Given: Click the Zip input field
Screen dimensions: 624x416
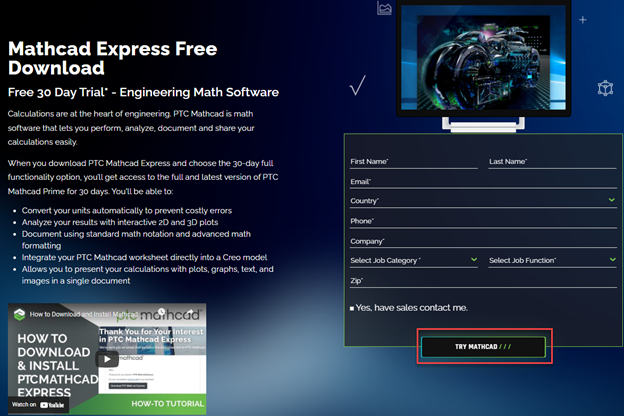Looking at the screenshot, I should tap(483, 281).
